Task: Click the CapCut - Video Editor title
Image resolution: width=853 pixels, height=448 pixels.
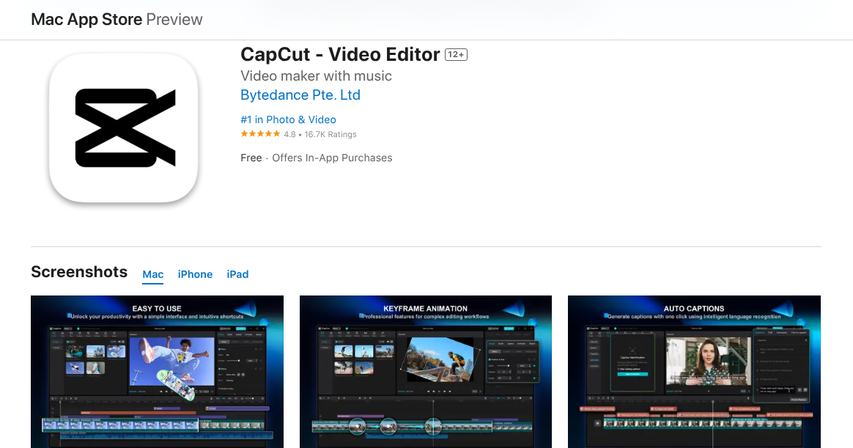Action: 340,54
